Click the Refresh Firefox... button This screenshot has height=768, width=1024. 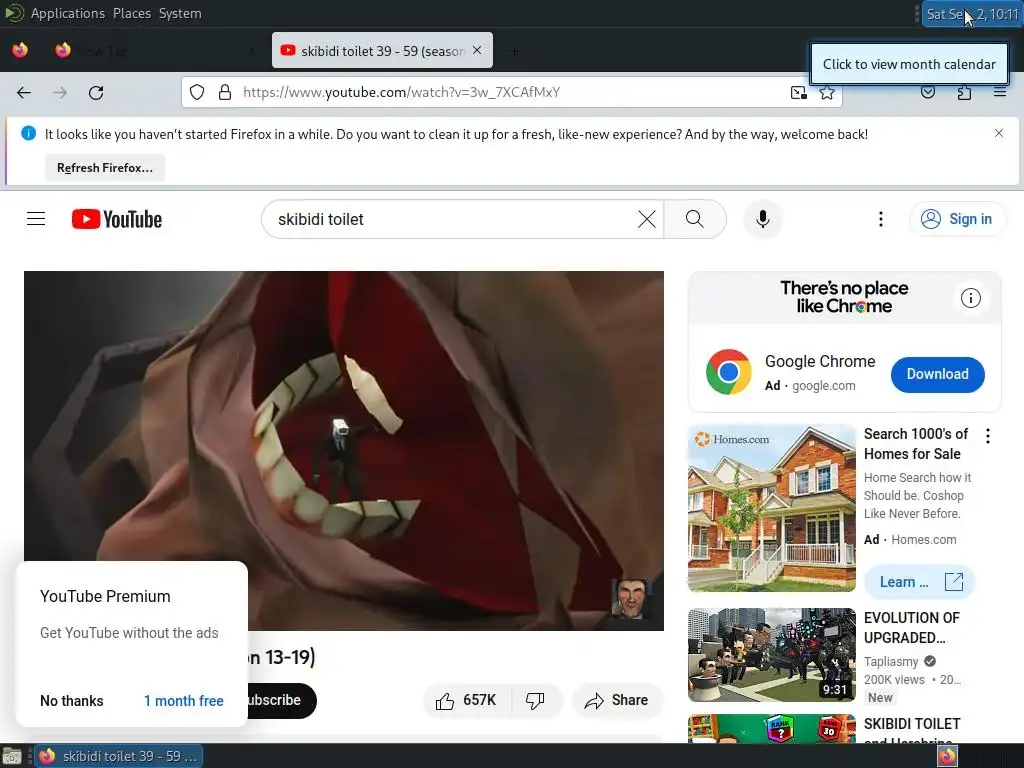105,168
